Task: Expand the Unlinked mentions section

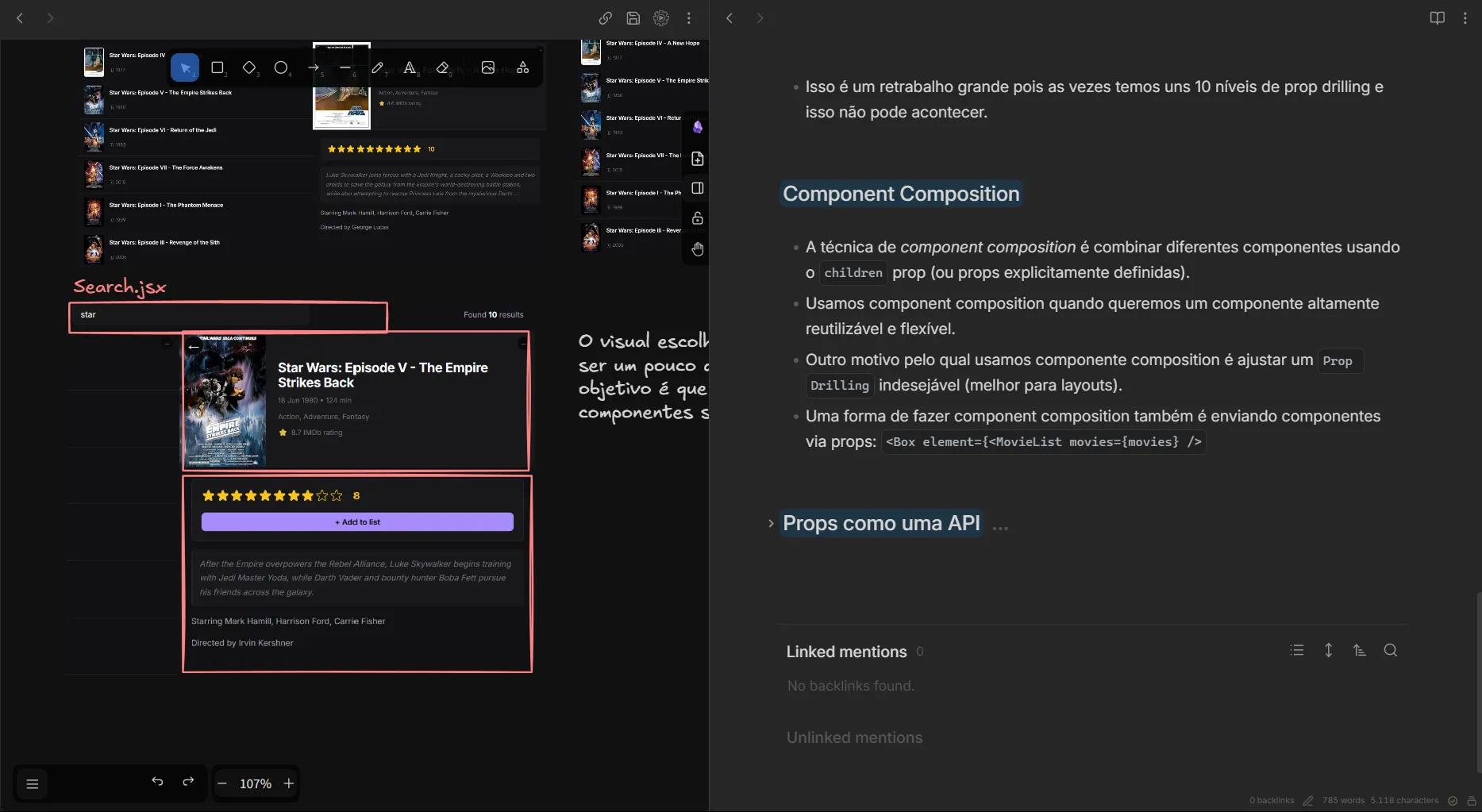Action: pos(854,738)
